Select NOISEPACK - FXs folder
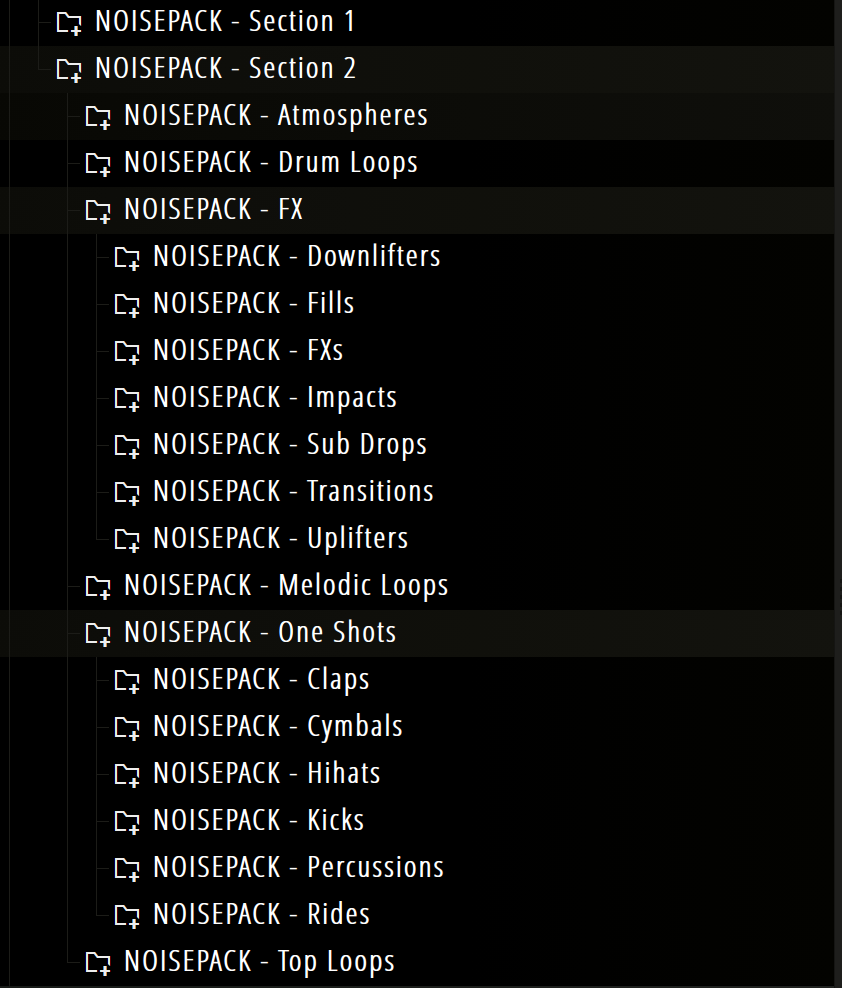842x988 pixels. coord(248,350)
